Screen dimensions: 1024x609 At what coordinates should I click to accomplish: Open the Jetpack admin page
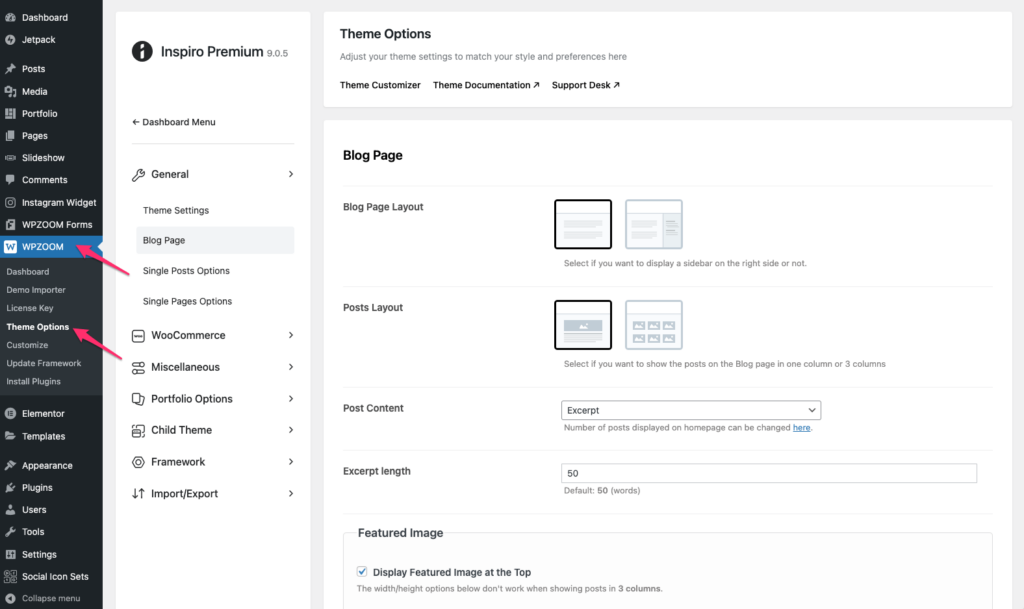click(x=41, y=39)
